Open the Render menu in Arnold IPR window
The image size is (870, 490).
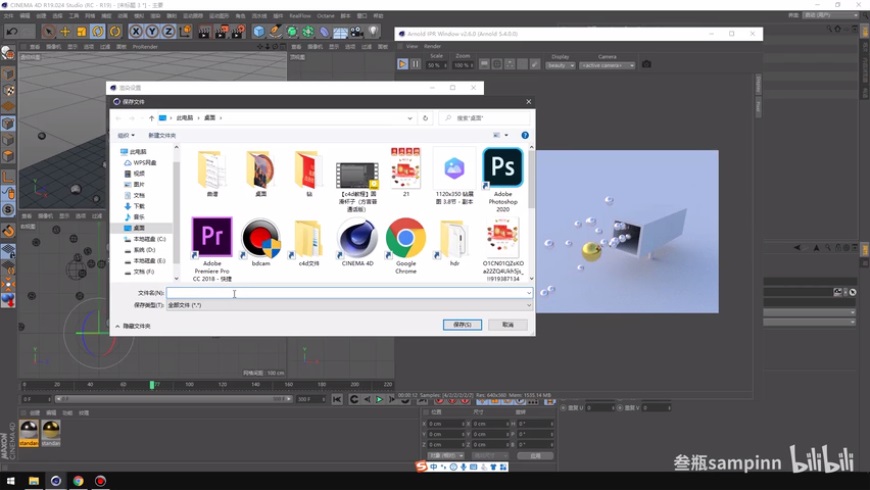[x=432, y=47]
